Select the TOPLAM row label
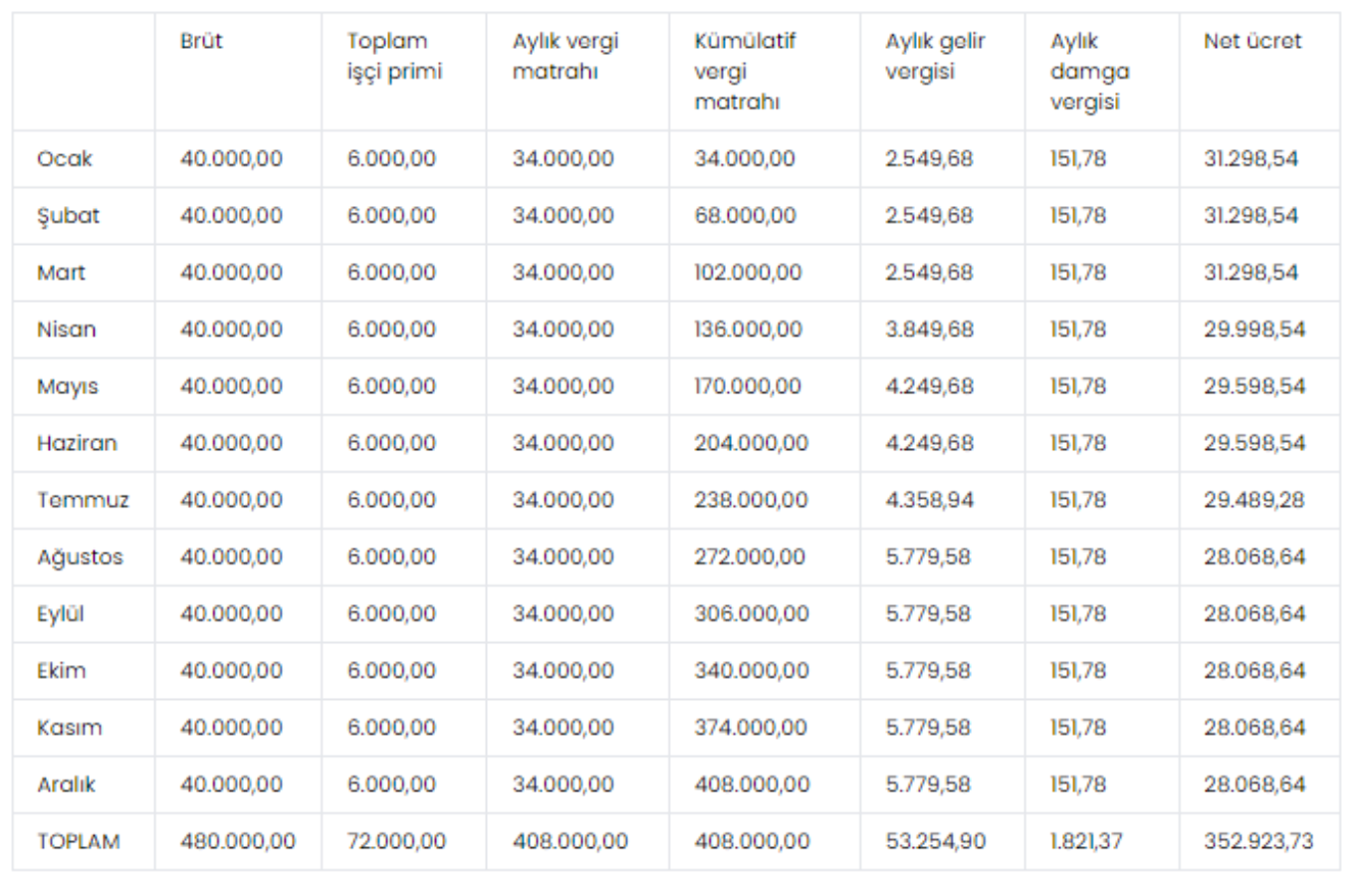The width and height of the screenshot is (1358, 896). click(x=79, y=841)
